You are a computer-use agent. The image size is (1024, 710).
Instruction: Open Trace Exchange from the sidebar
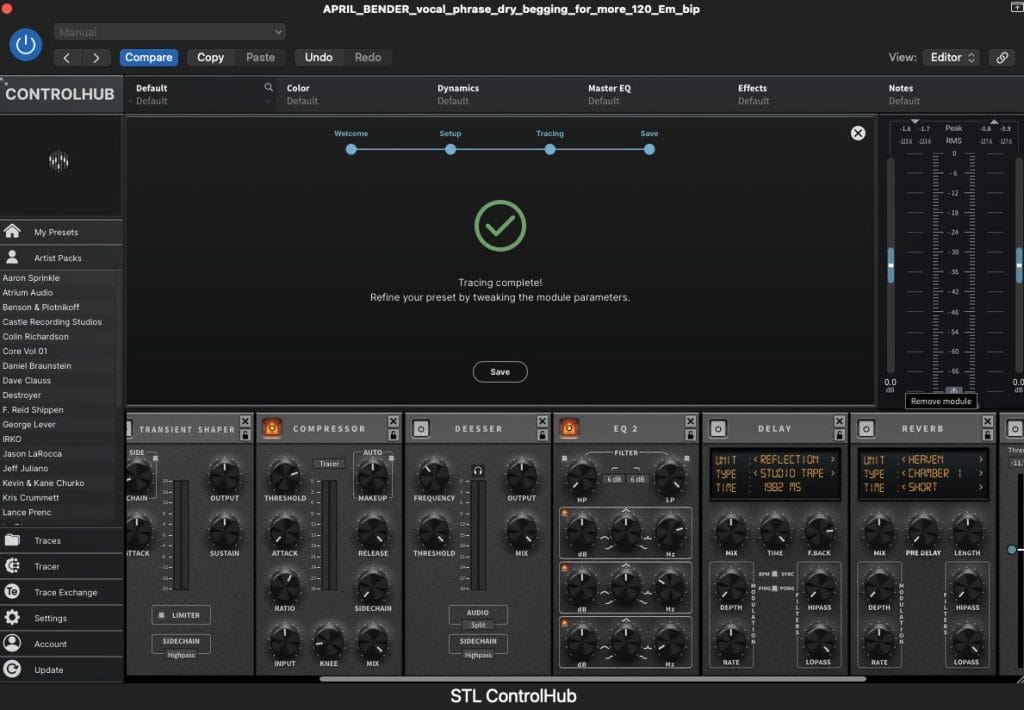[65, 593]
